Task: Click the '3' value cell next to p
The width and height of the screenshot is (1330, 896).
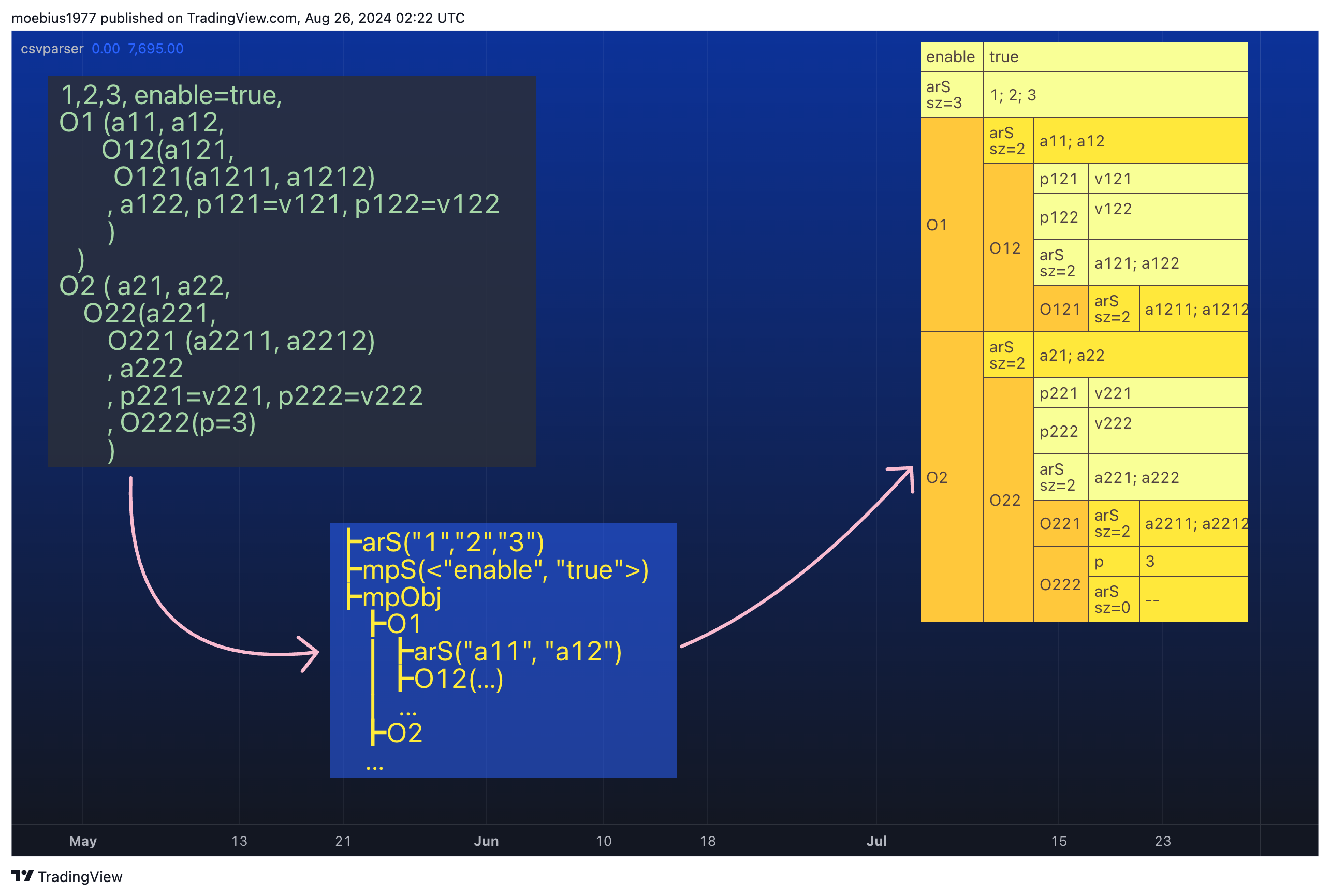Action: tap(1194, 561)
